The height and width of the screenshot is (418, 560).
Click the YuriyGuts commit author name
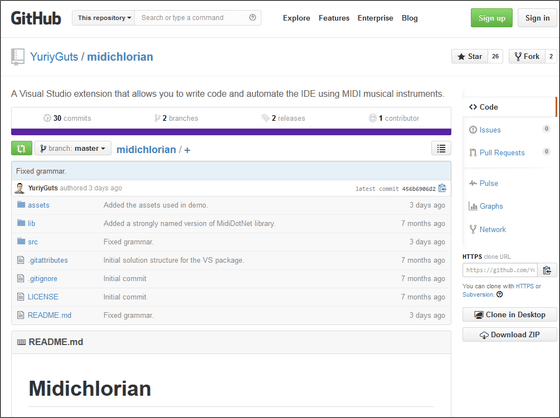pos(43,188)
